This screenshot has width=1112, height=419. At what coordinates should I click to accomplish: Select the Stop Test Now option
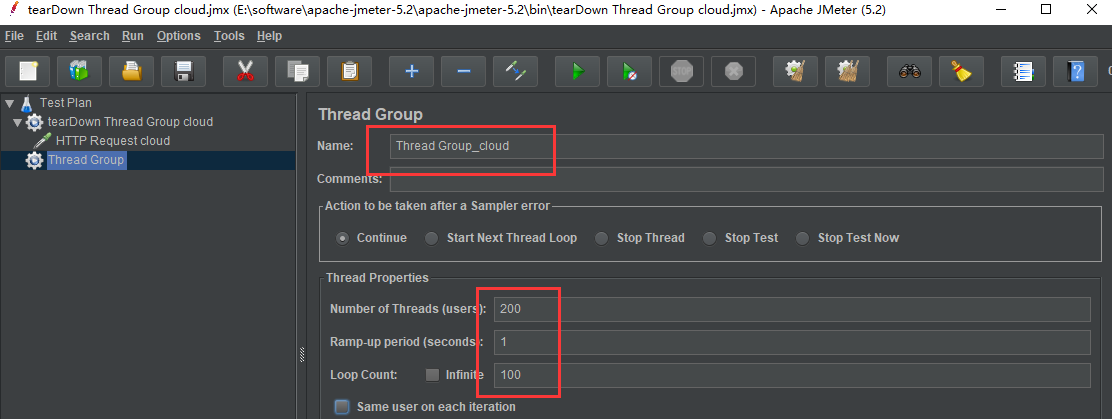click(x=803, y=238)
